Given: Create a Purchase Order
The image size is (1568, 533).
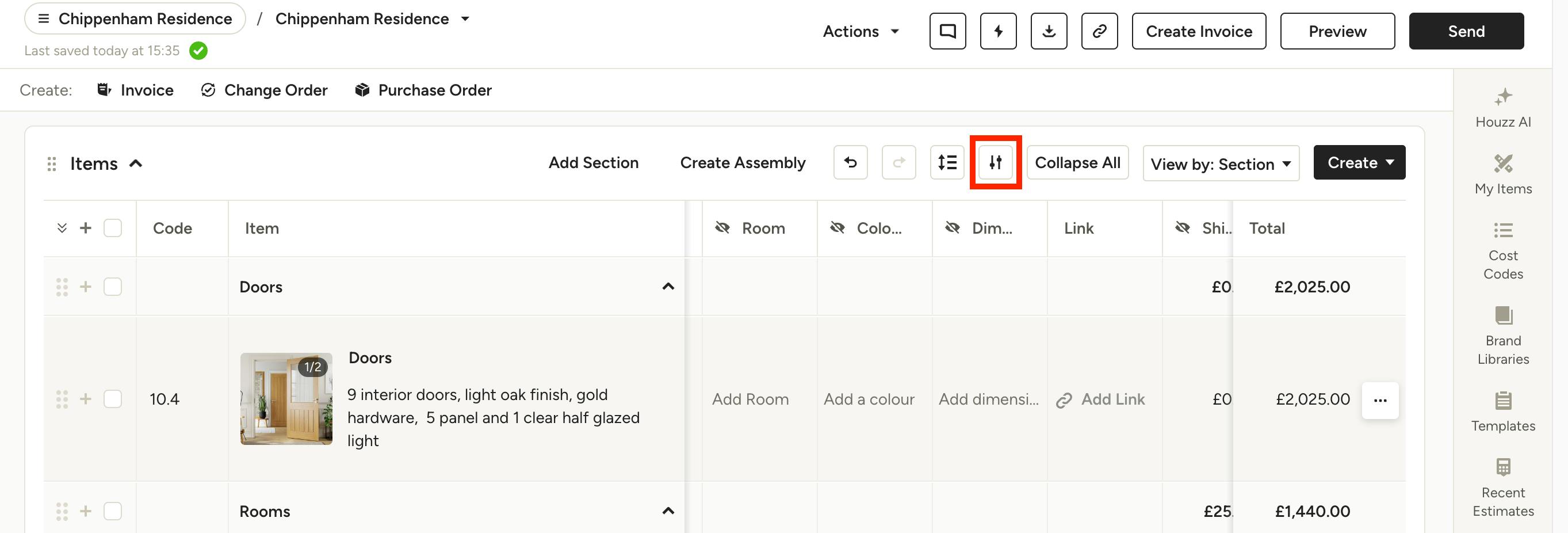Looking at the screenshot, I should coord(423,90).
